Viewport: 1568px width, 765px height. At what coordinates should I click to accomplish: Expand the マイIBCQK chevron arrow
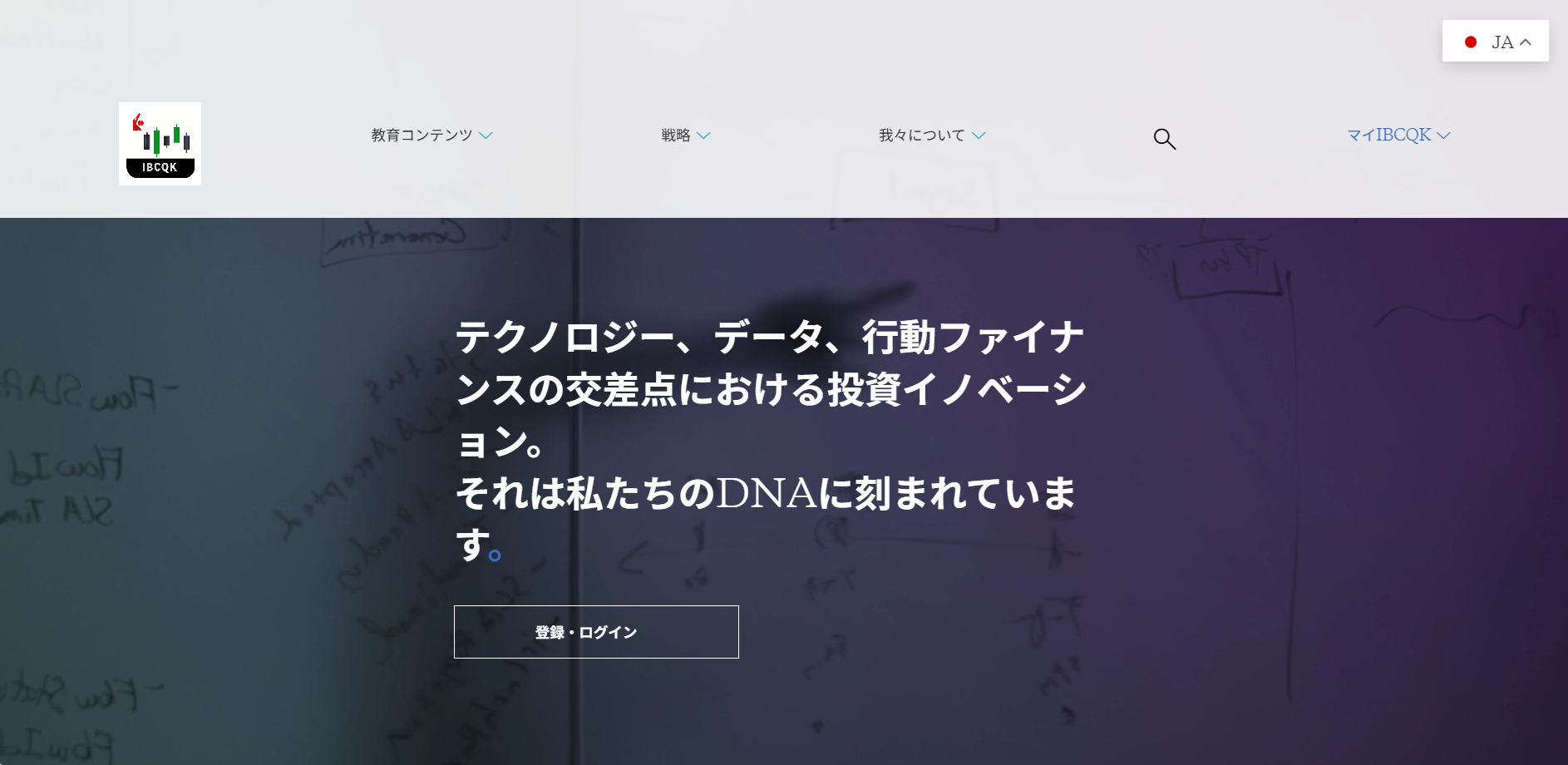[1443, 136]
